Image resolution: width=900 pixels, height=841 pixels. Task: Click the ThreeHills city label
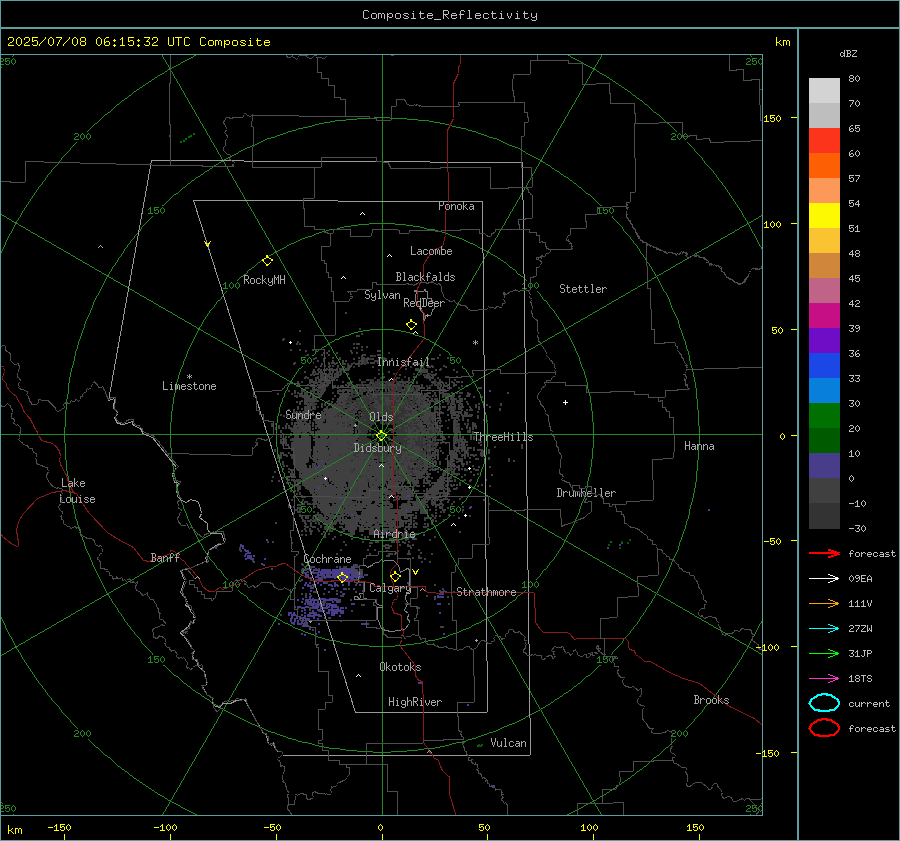click(503, 437)
